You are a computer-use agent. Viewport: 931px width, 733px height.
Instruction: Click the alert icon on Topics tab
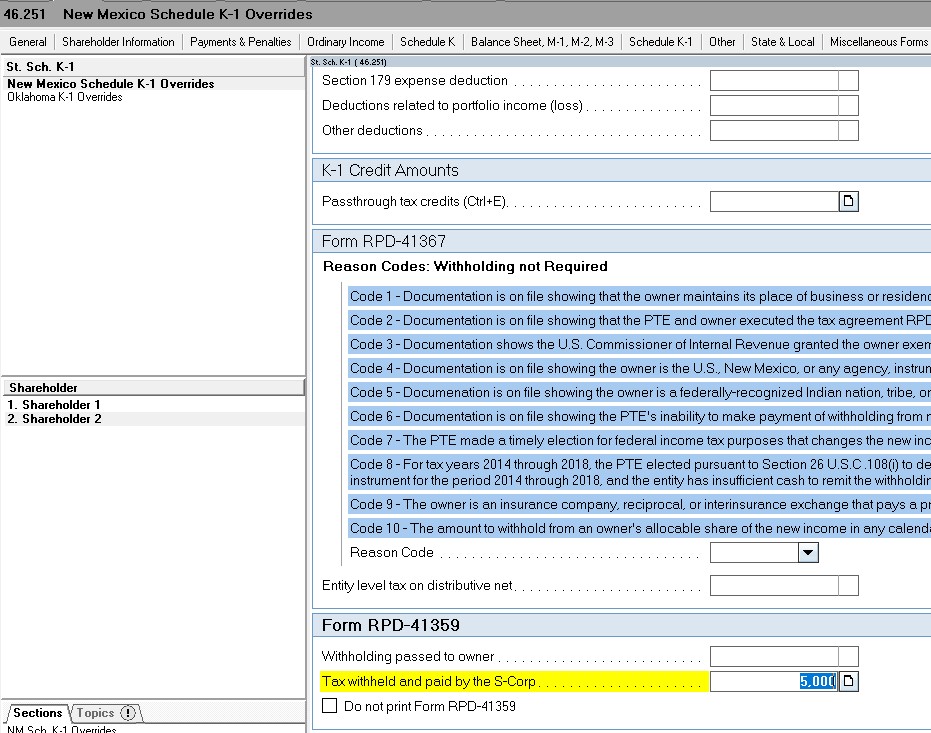(127, 713)
